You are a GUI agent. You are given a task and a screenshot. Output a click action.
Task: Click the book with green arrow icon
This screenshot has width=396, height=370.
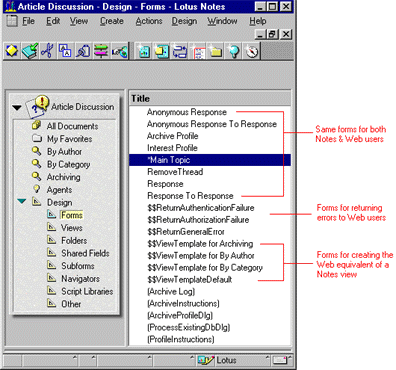click(30, 51)
